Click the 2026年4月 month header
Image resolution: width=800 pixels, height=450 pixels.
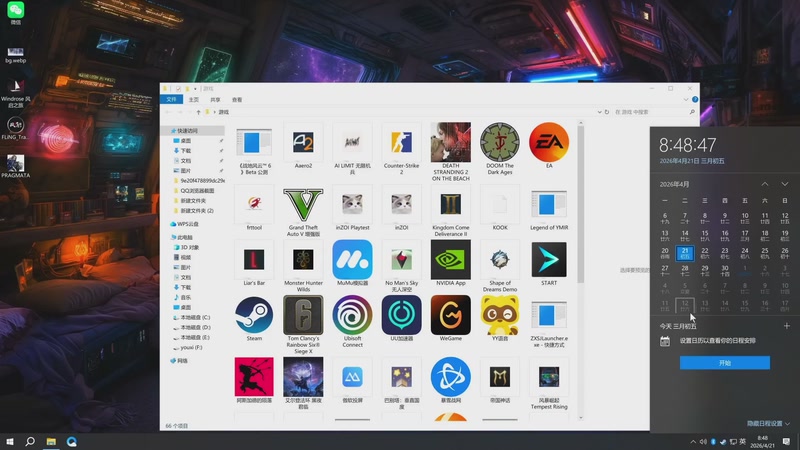(x=674, y=184)
